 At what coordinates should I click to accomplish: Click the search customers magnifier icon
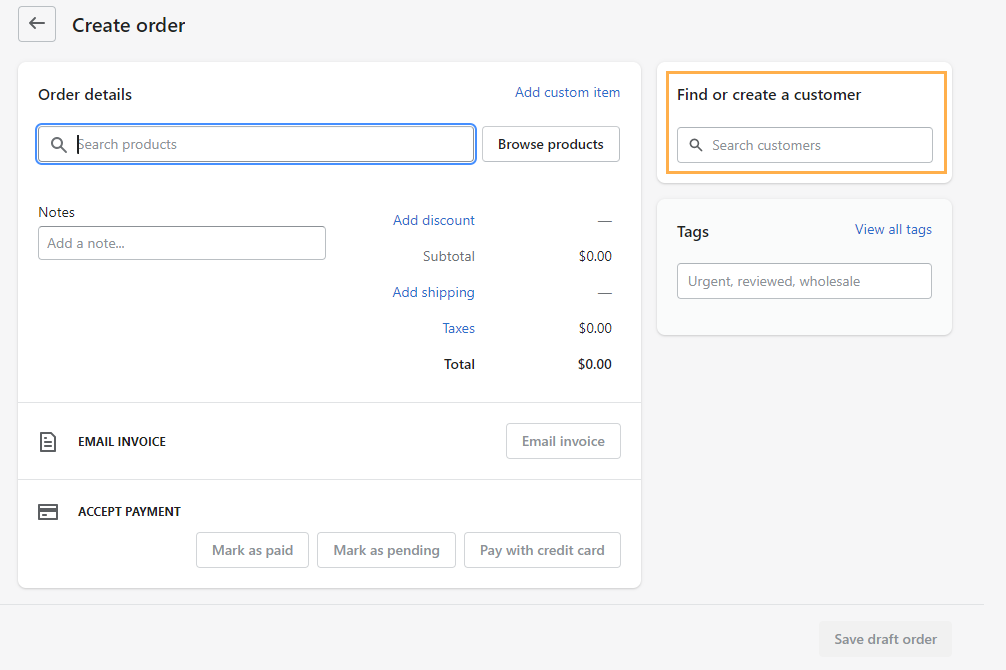696,145
